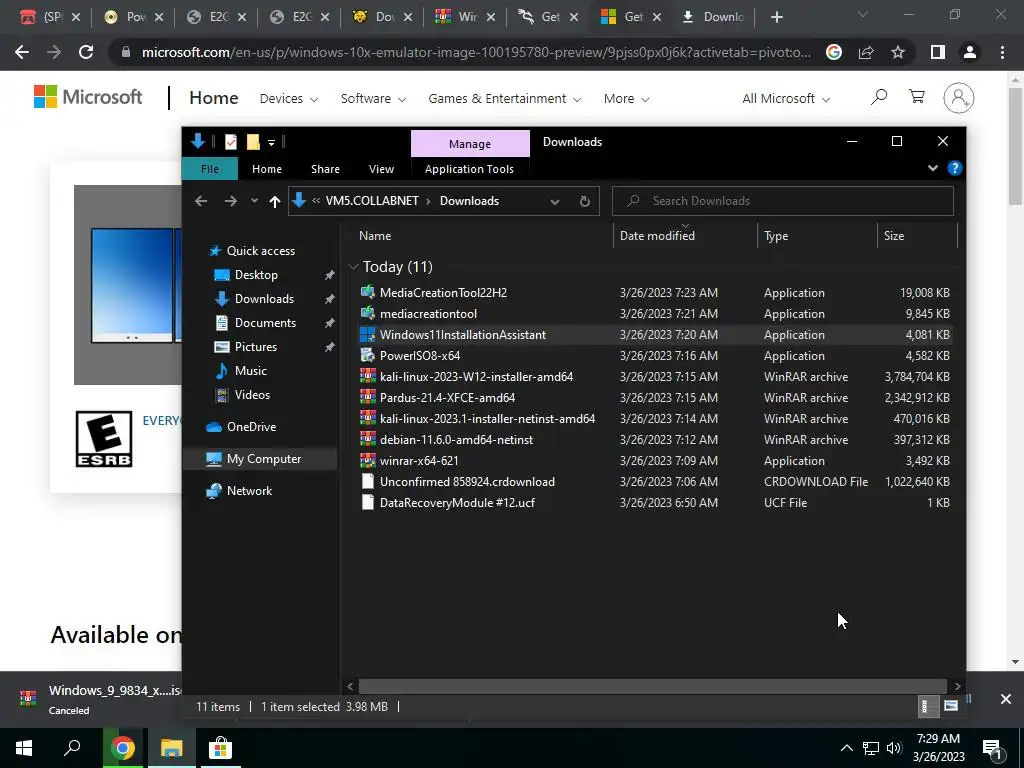The height and width of the screenshot is (768, 1024).
Task: Switch to the Home ribbon tab
Action: [x=267, y=168]
